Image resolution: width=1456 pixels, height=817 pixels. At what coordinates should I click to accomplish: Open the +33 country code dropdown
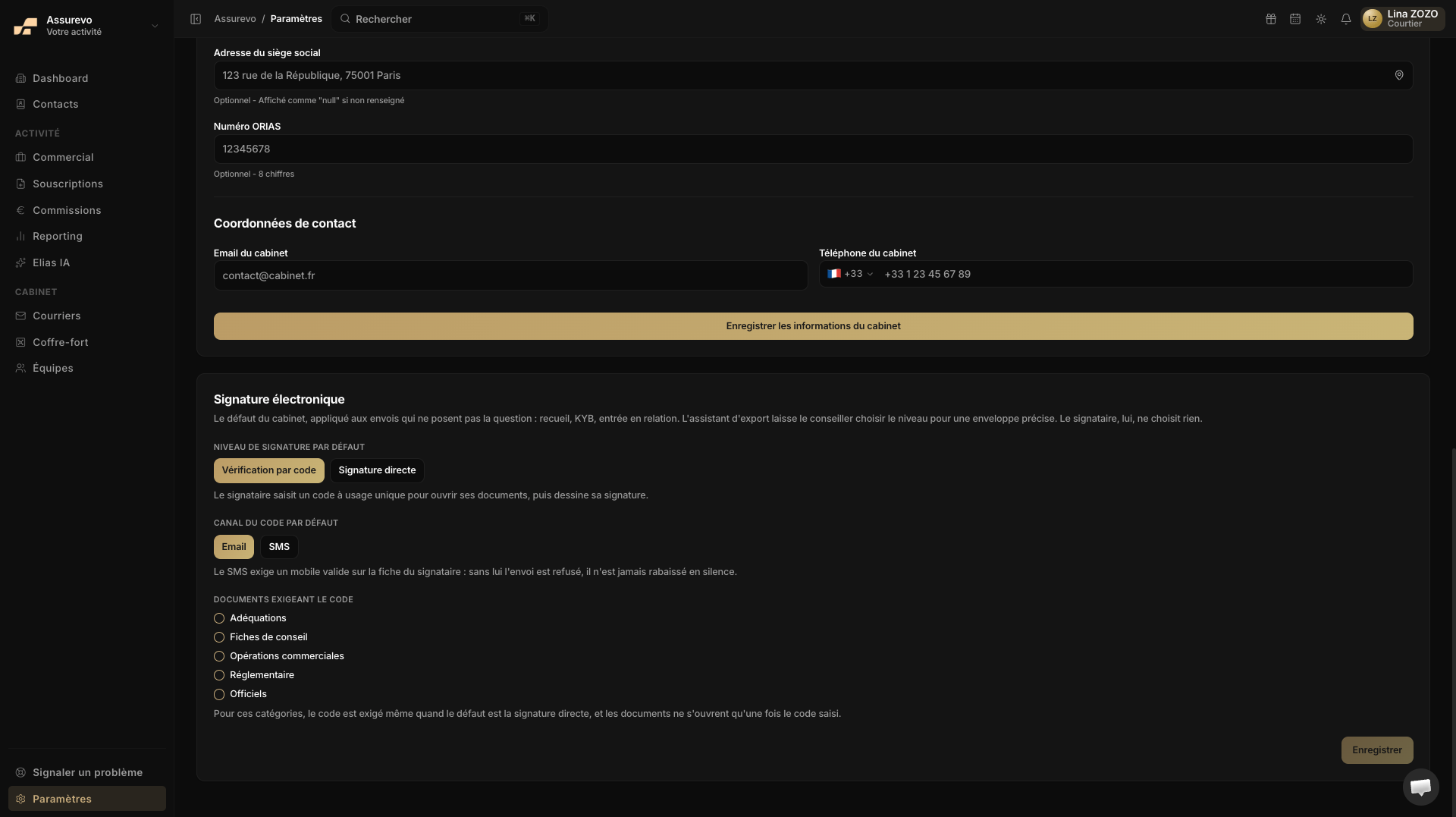pyautogui.click(x=850, y=275)
